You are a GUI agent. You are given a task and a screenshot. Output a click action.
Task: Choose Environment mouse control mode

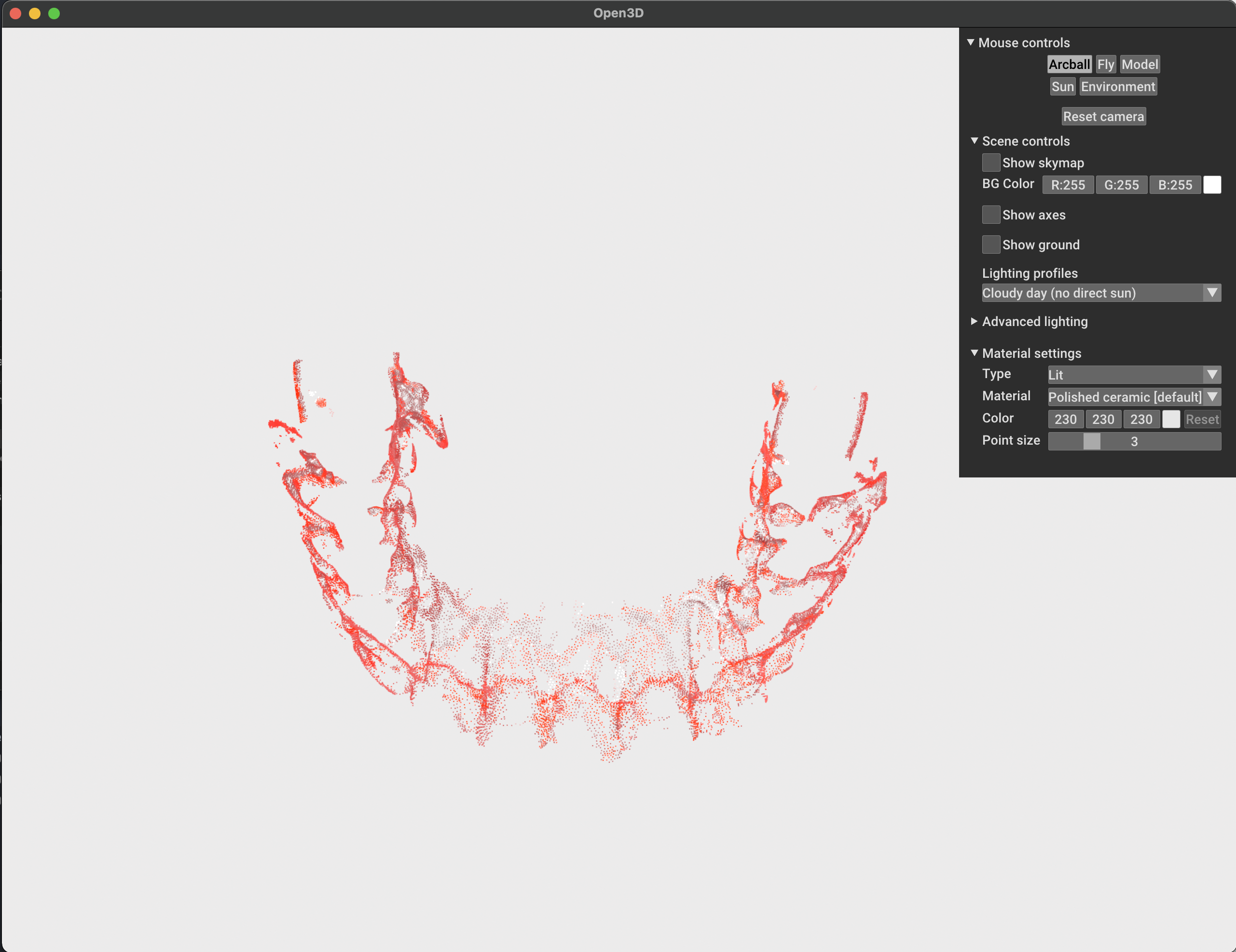tap(1118, 86)
